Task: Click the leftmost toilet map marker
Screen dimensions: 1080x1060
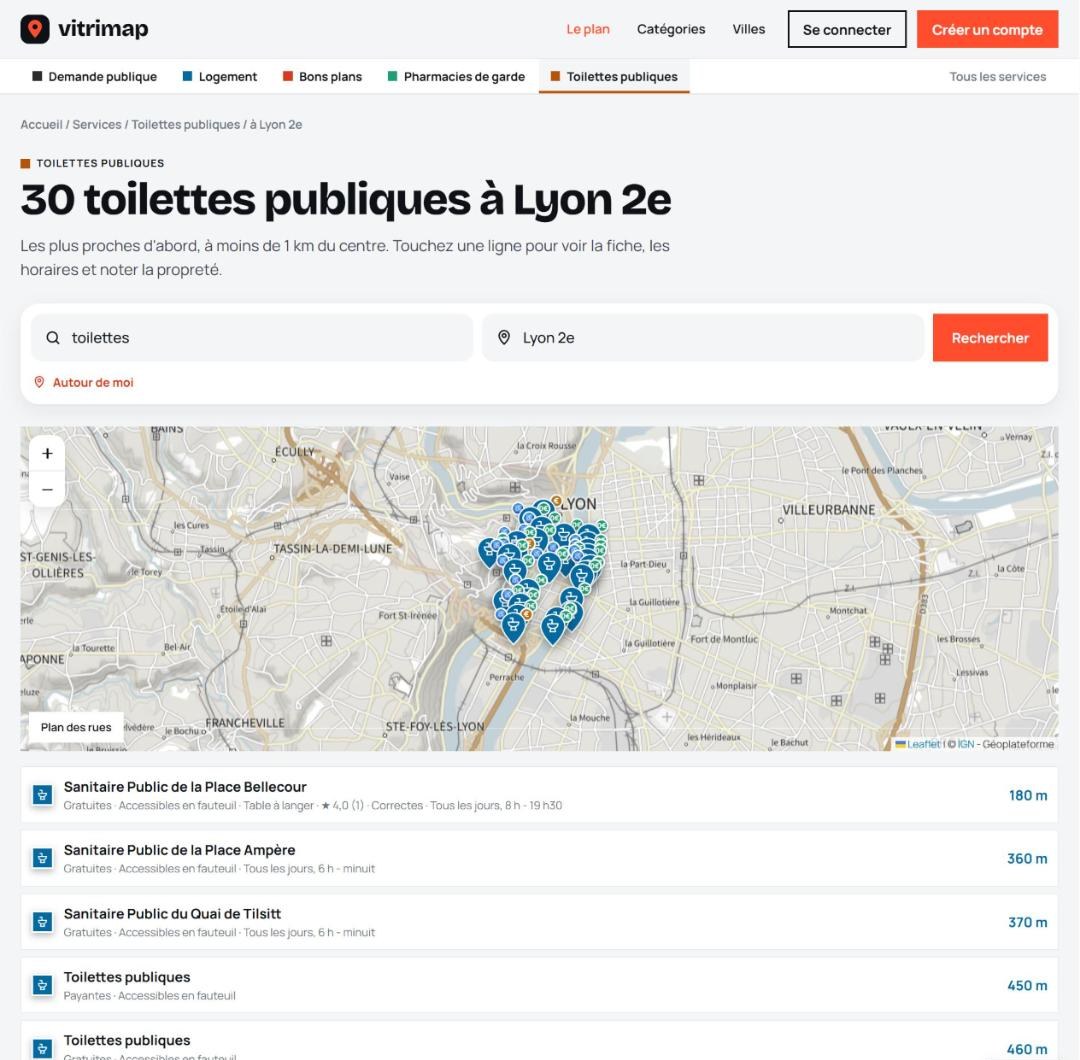Action: (x=488, y=551)
